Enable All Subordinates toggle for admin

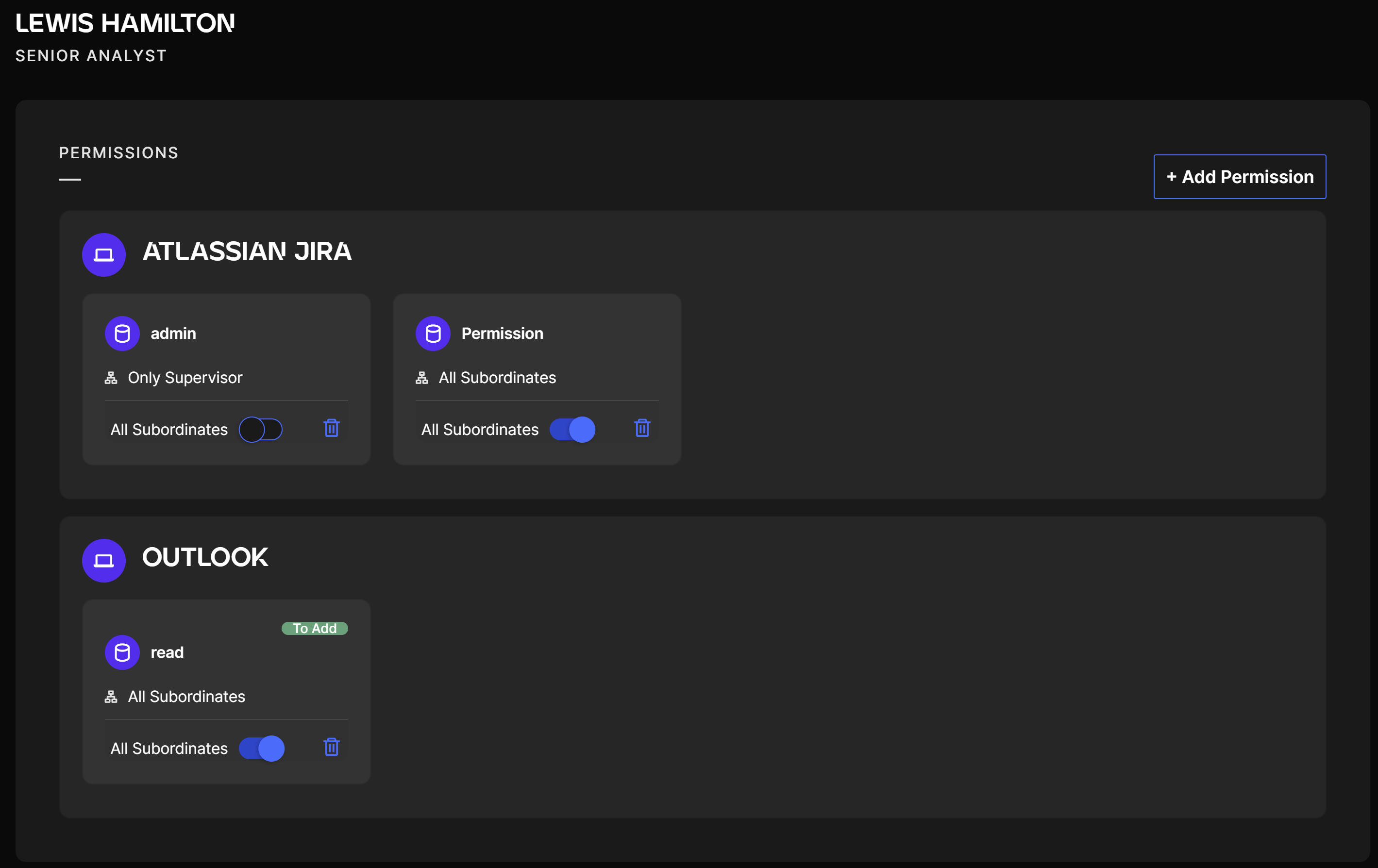(261, 429)
